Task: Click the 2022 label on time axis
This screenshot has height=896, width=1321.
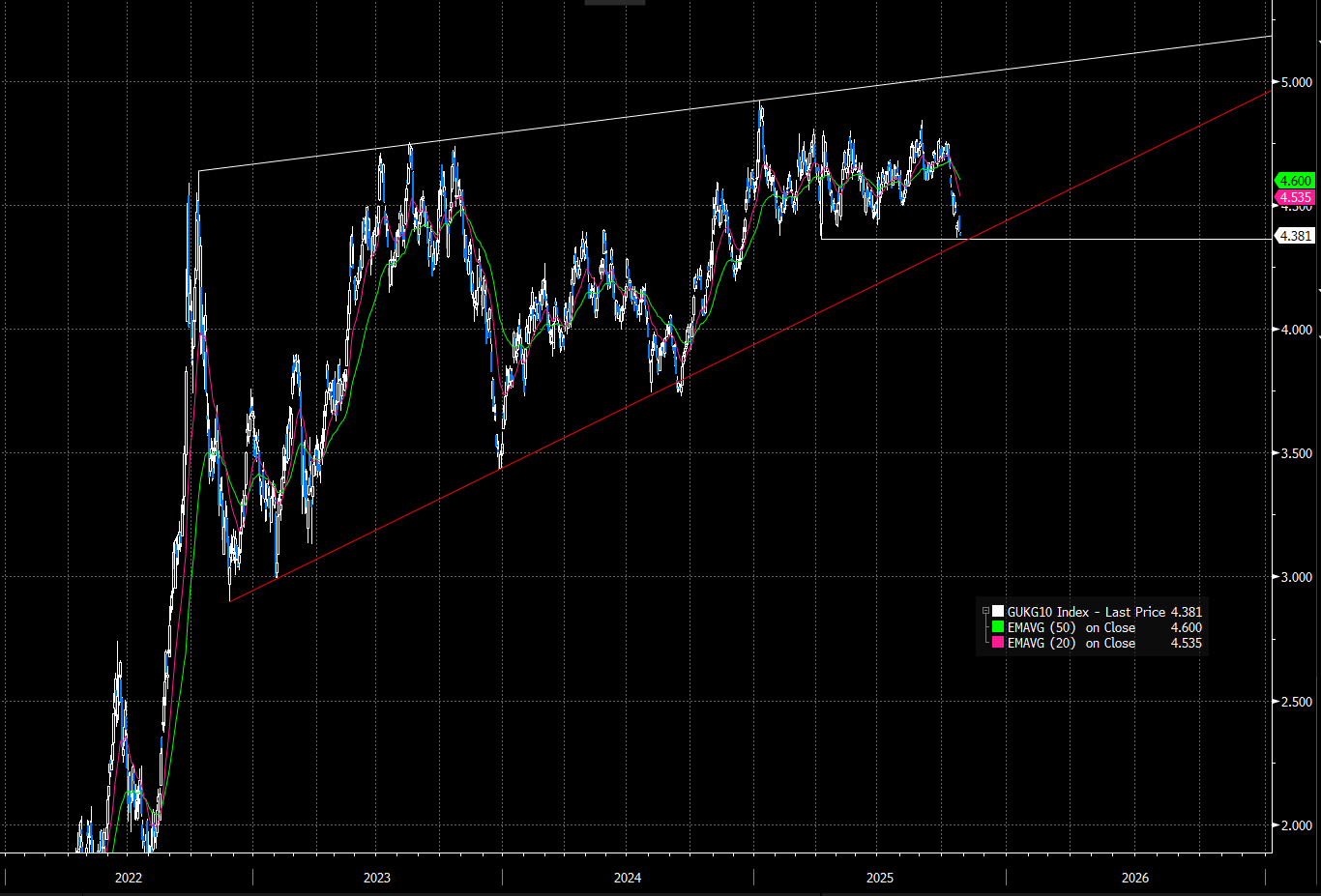Action: pos(128,878)
